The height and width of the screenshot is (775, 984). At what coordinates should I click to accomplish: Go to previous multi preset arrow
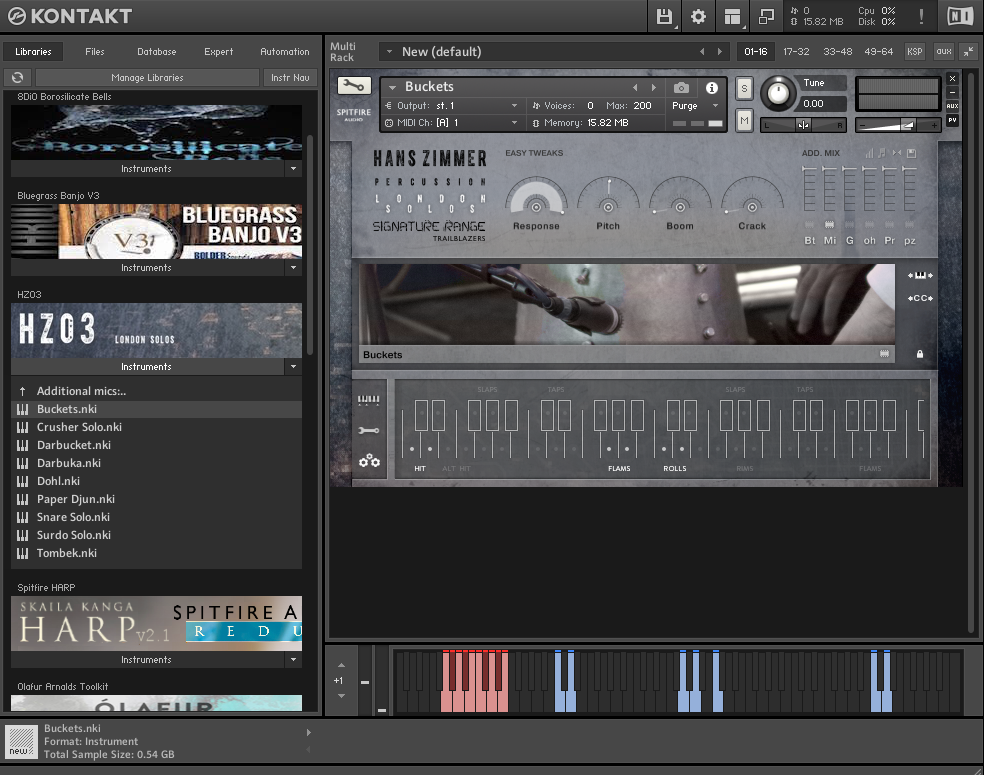point(702,51)
